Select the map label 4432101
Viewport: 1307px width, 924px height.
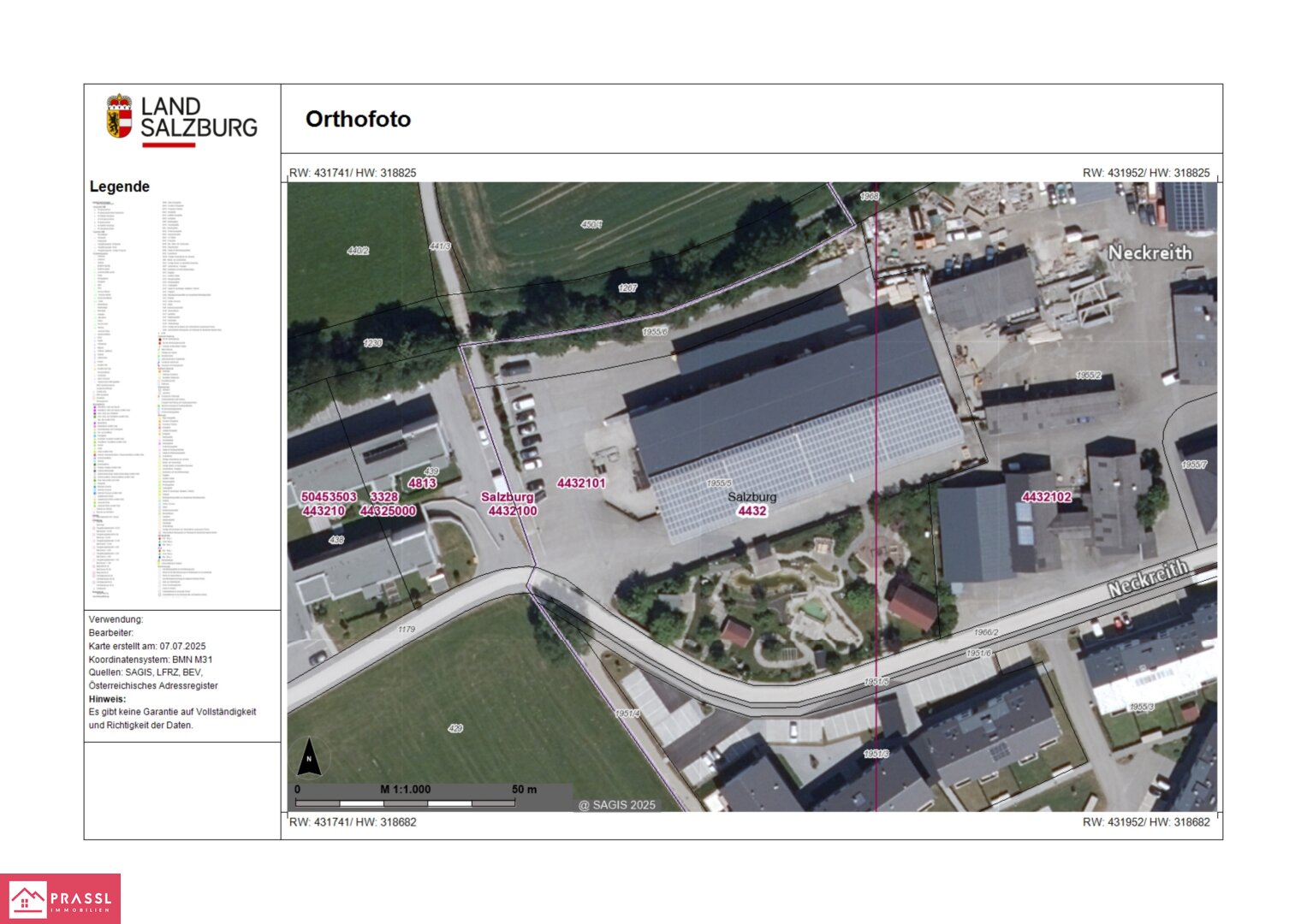[581, 483]
